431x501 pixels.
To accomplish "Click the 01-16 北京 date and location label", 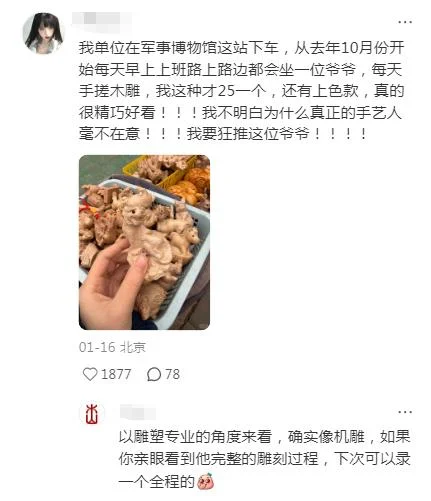I will (112, 347).
